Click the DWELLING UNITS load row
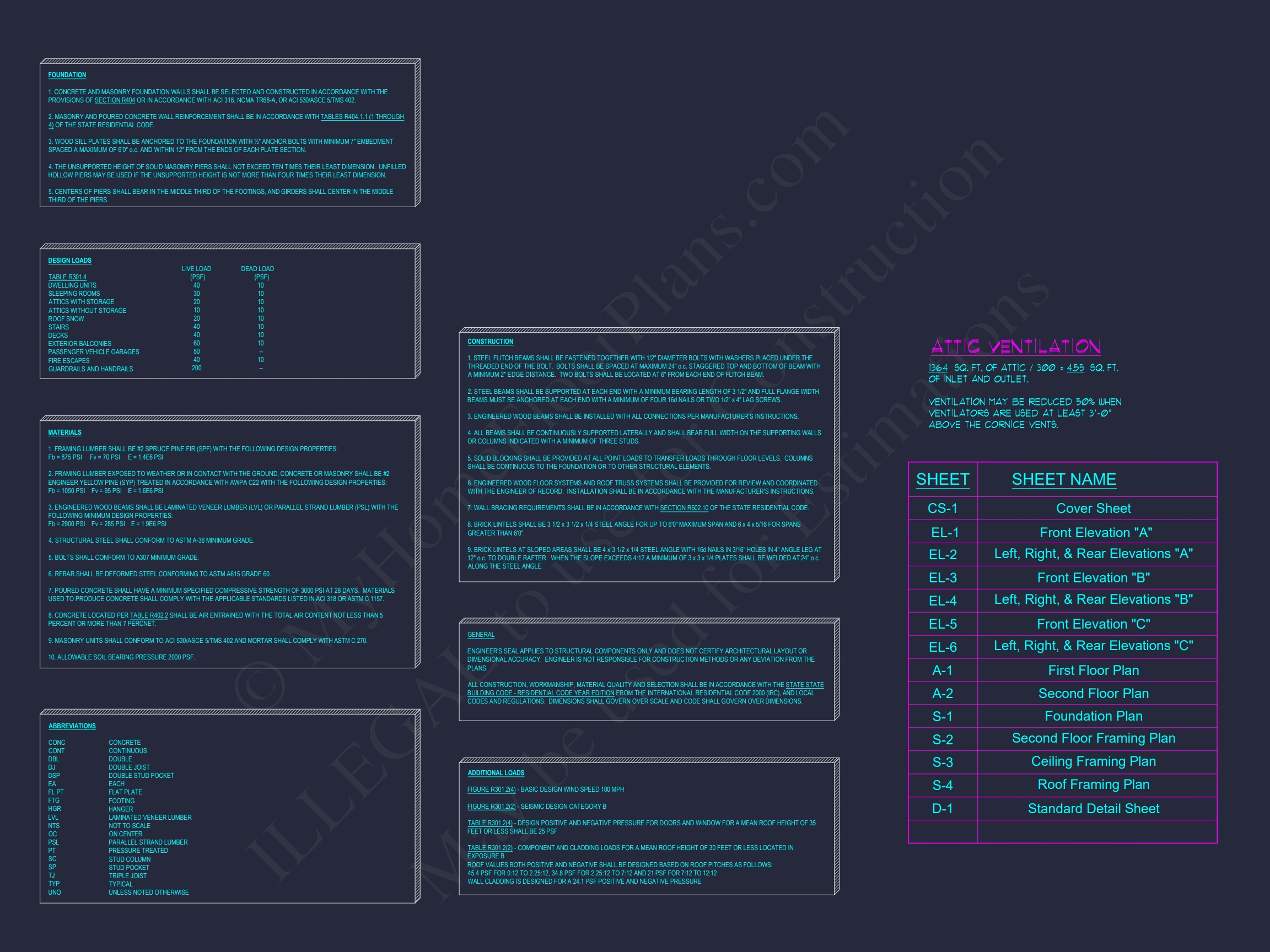The height and width of the screenshot is (952, 1270). [156, 285]
